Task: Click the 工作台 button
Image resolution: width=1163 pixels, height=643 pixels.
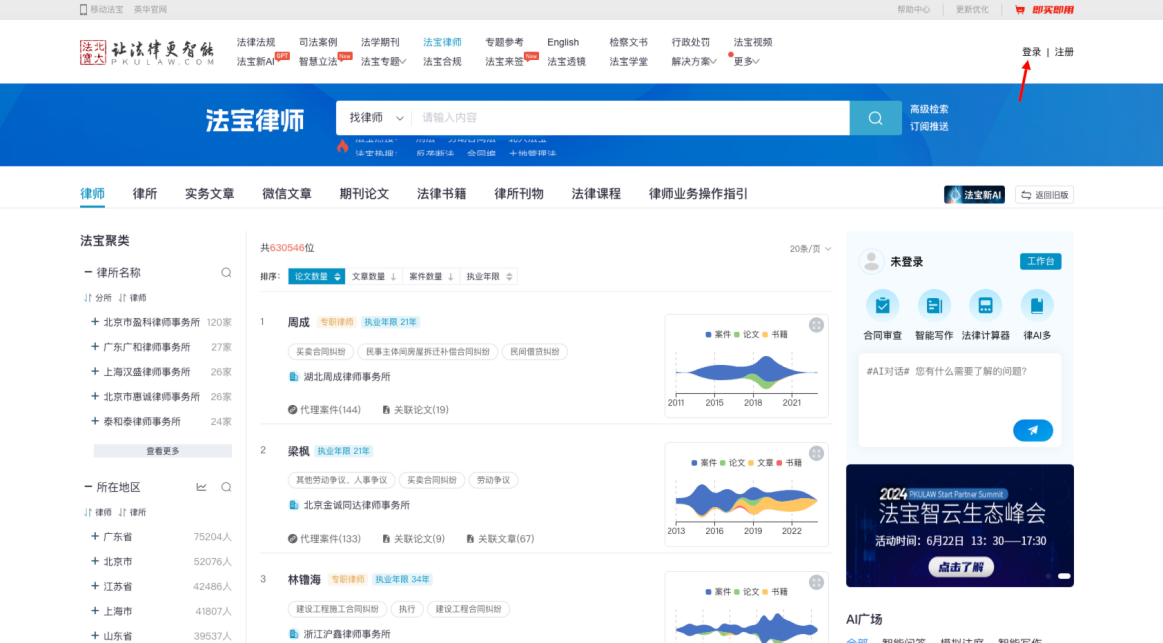Action: point(1040,261)
